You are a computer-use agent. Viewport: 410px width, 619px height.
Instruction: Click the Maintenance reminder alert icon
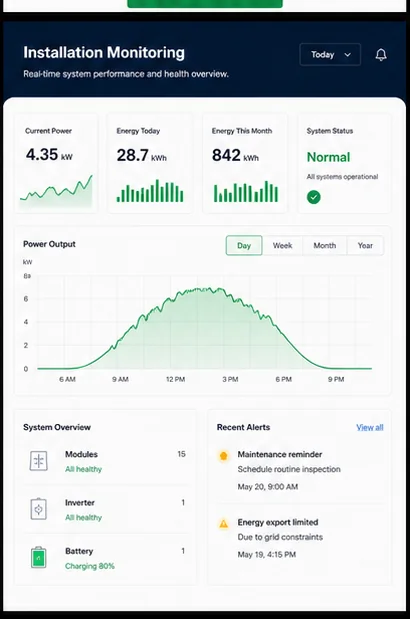coord(223,456)
